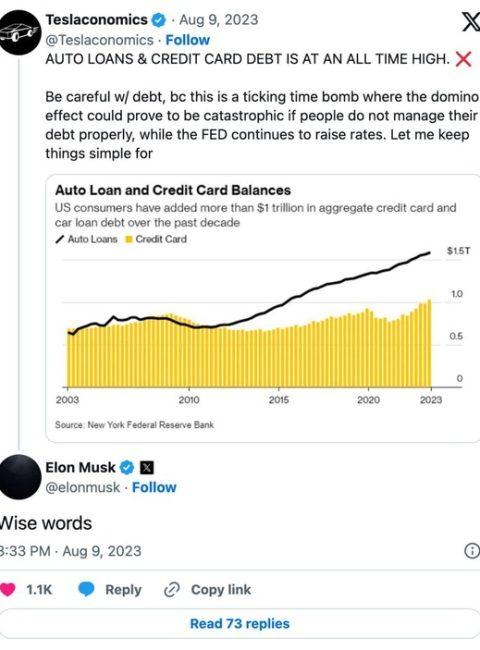Viewport: 480px width, 650px height.
Task: Click Elon Musk's blue verified badge
Action: coord(127,468)
